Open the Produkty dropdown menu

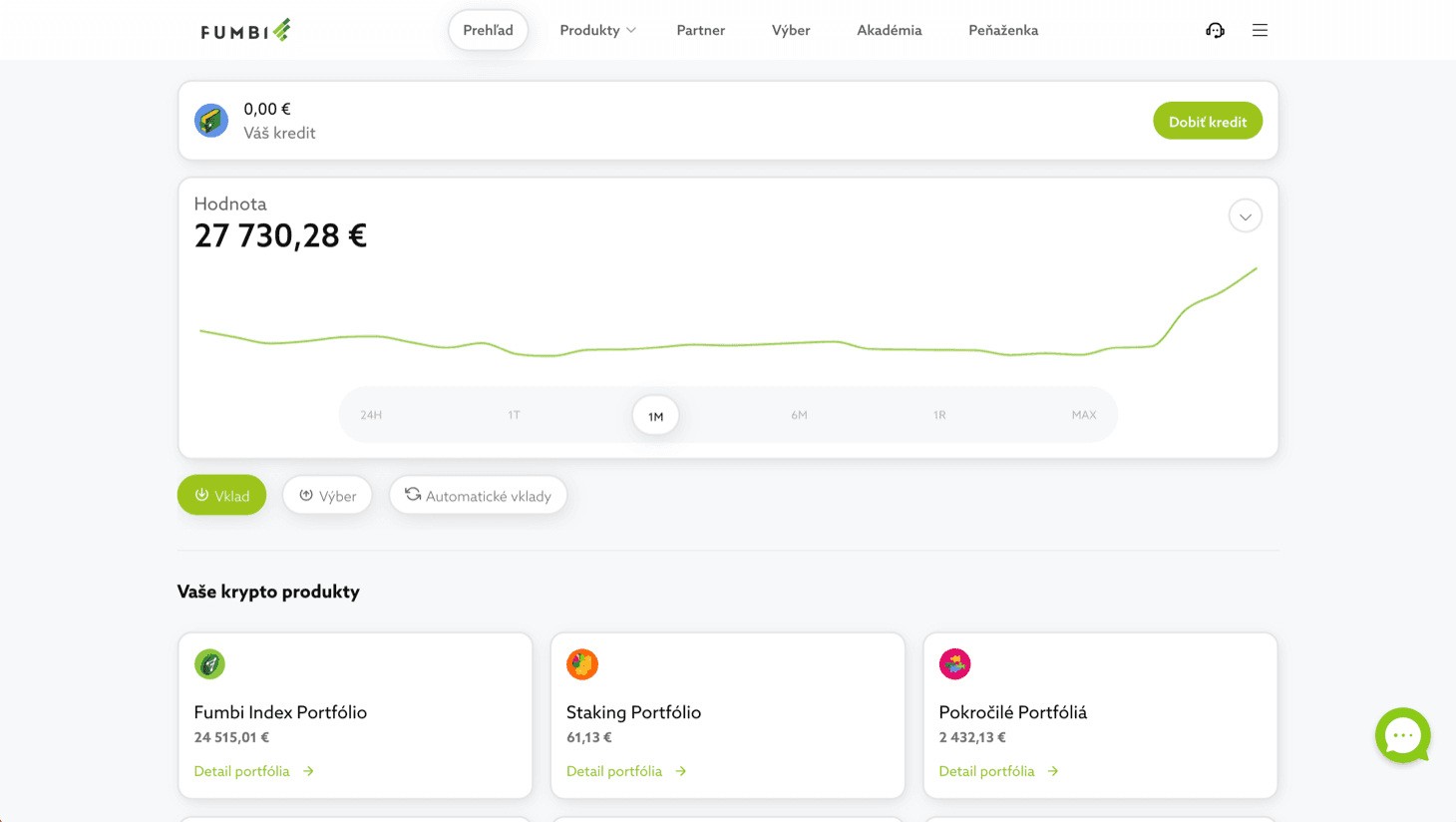(597, 30)
